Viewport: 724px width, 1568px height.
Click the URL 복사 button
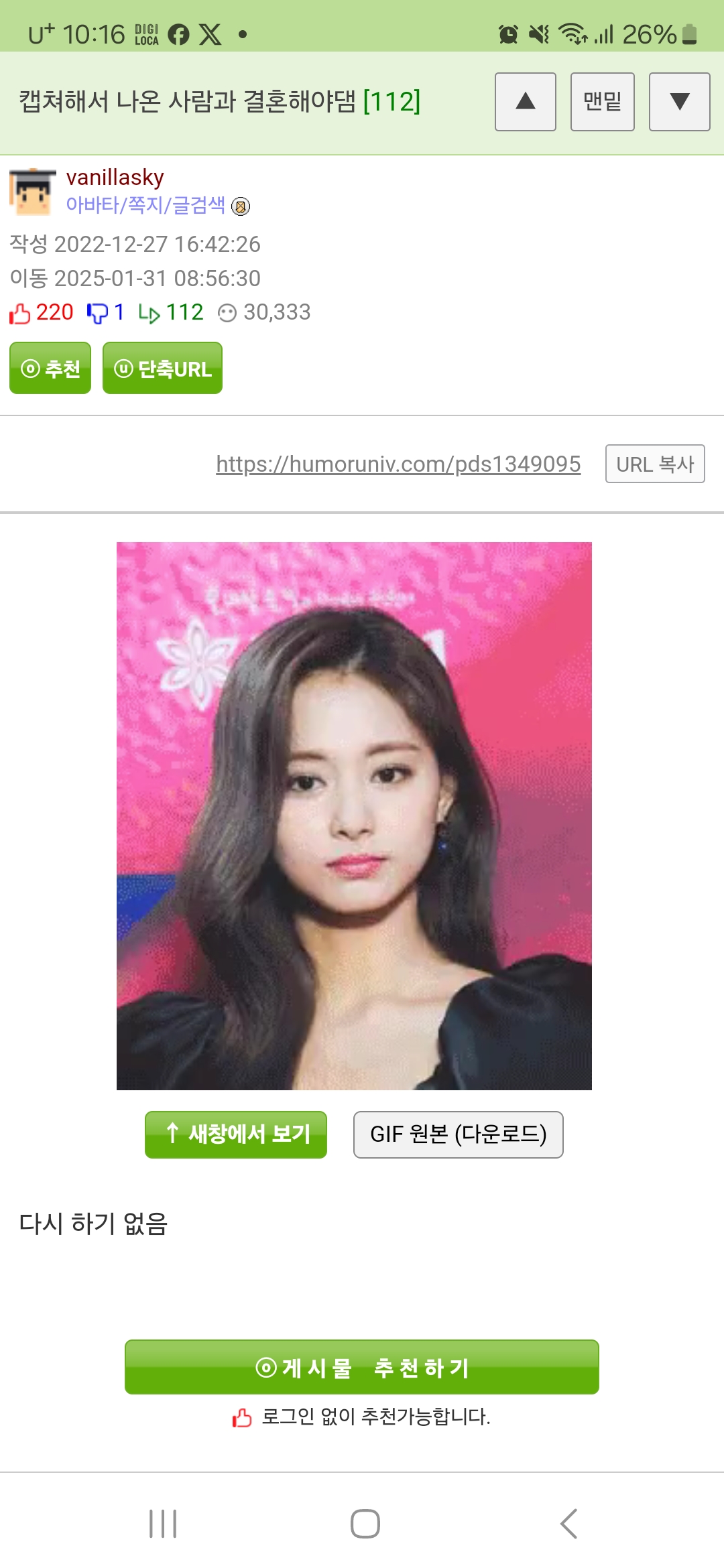655,464
